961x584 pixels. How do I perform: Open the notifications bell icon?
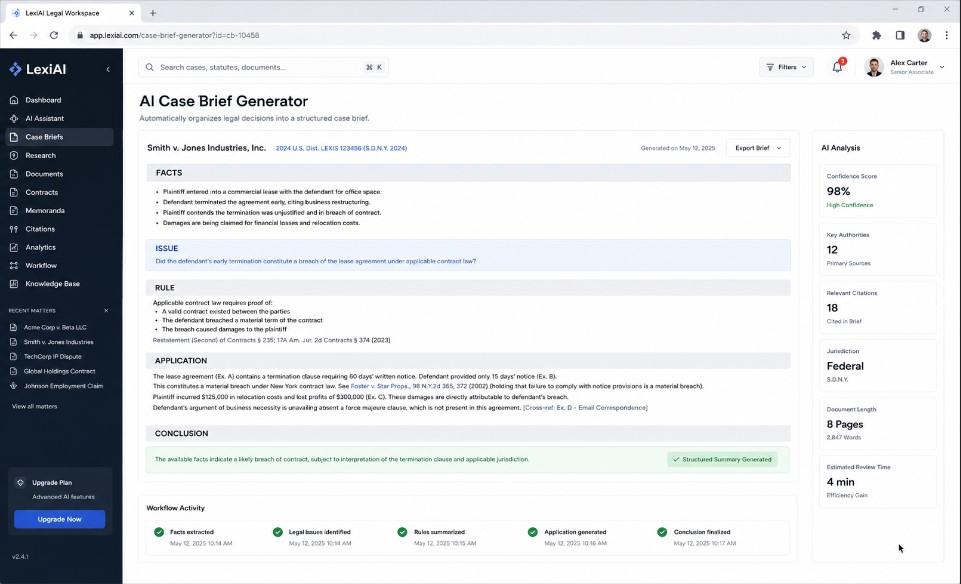(x=837, y=67)
